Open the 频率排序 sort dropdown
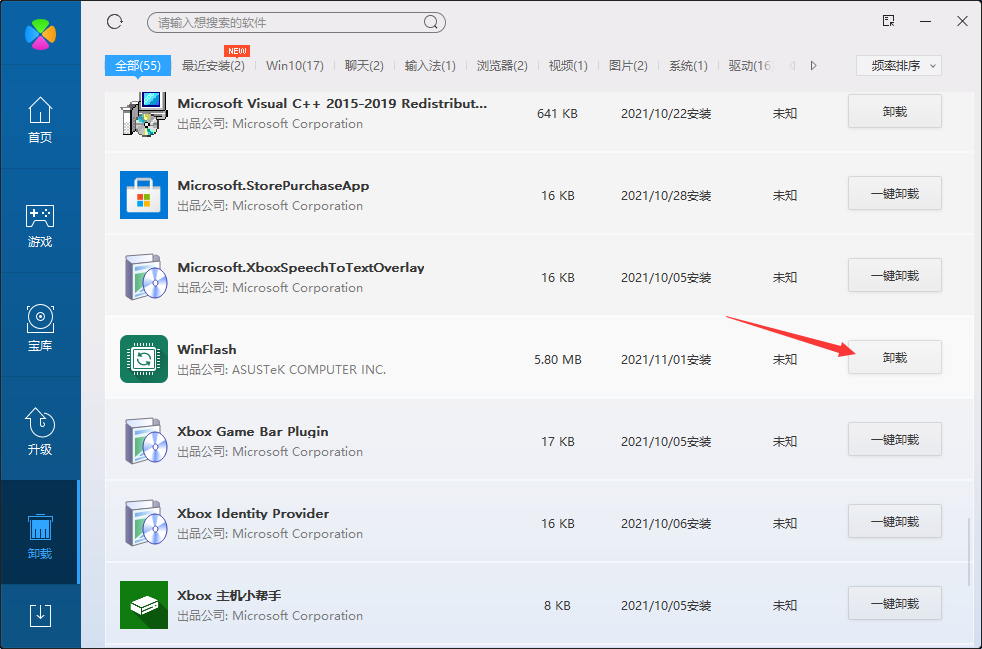 click(899, 66)
